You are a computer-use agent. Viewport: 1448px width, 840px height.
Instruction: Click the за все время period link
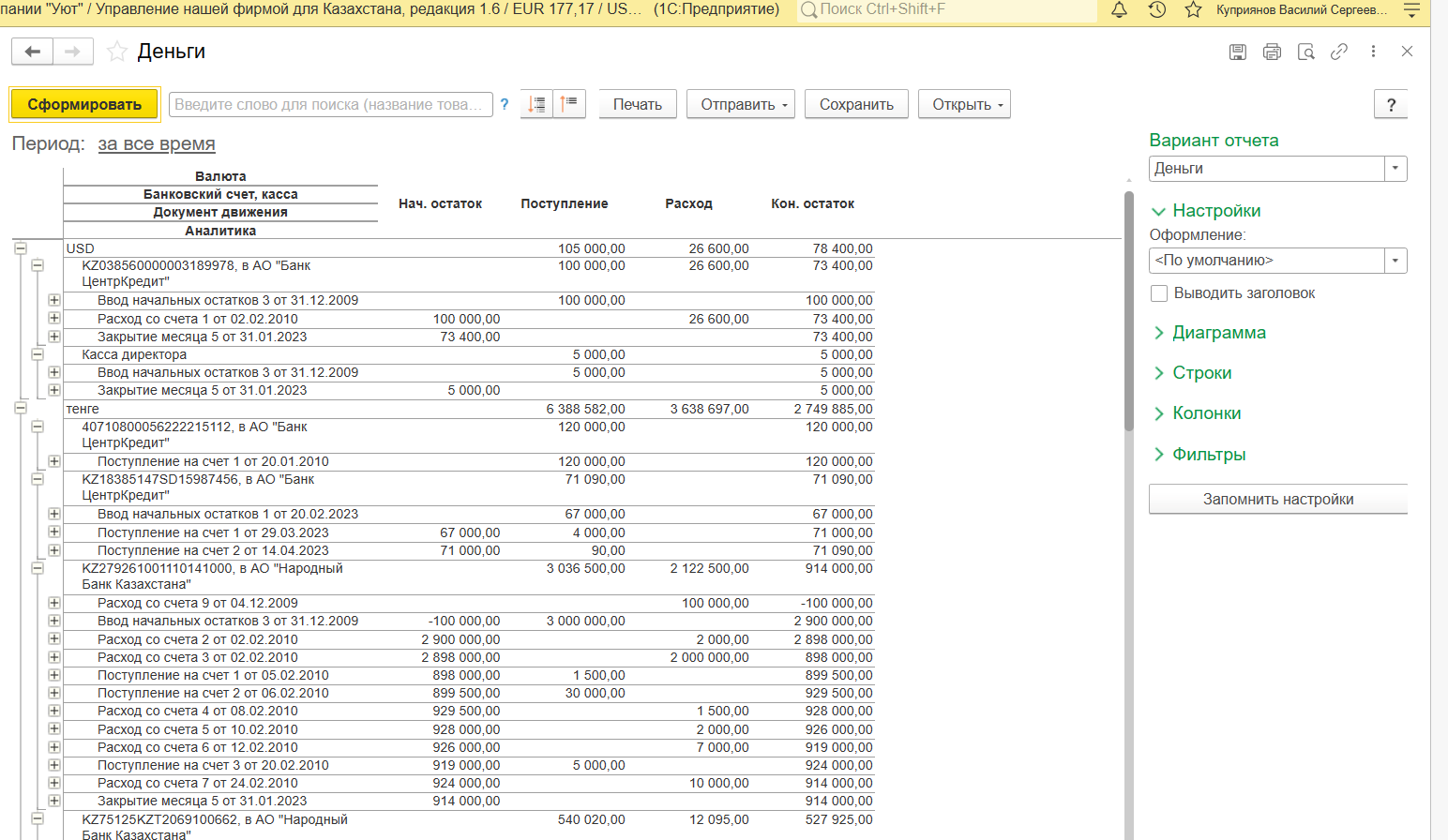157,144
